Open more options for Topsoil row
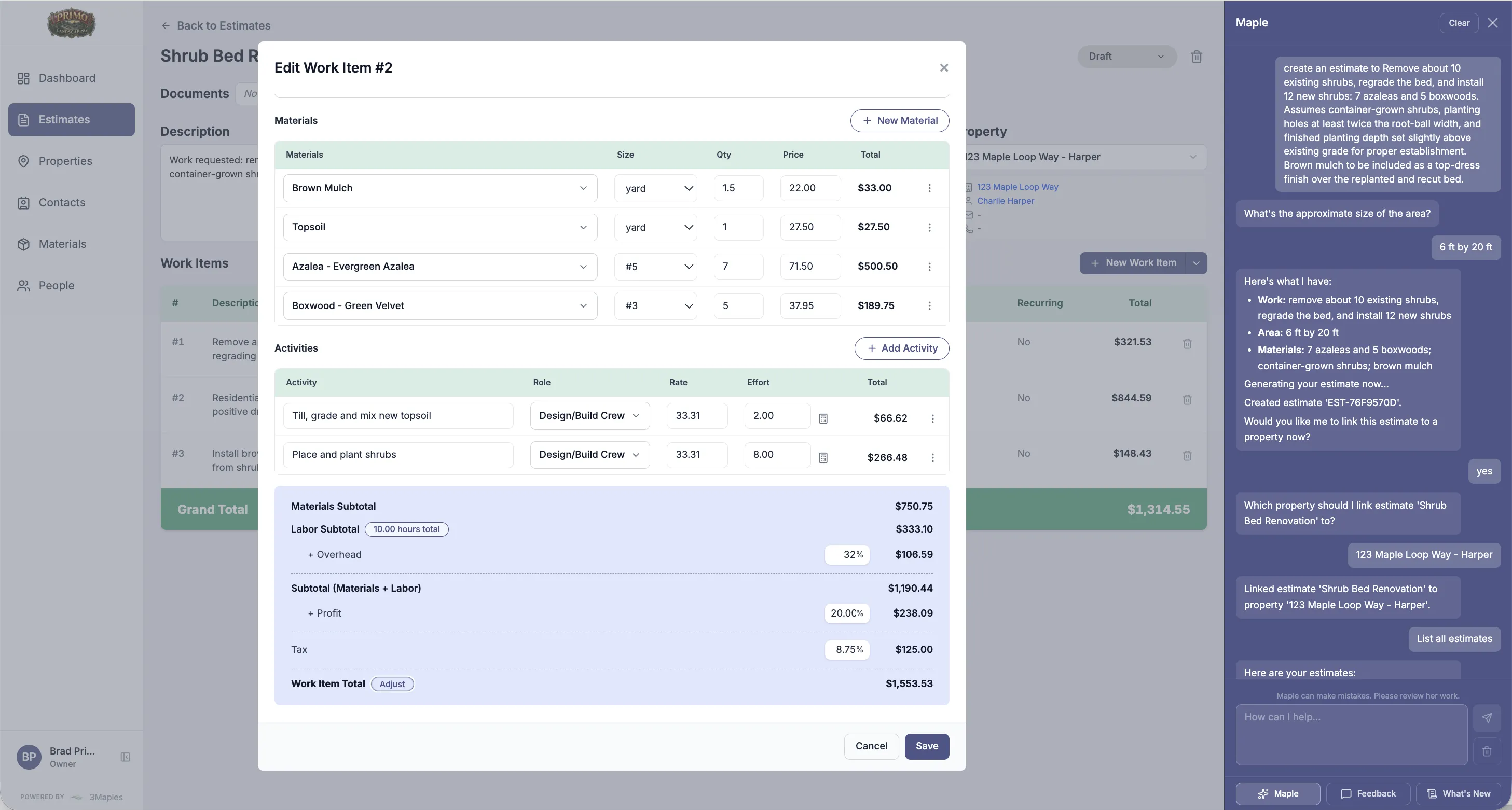 click(929, 228)
